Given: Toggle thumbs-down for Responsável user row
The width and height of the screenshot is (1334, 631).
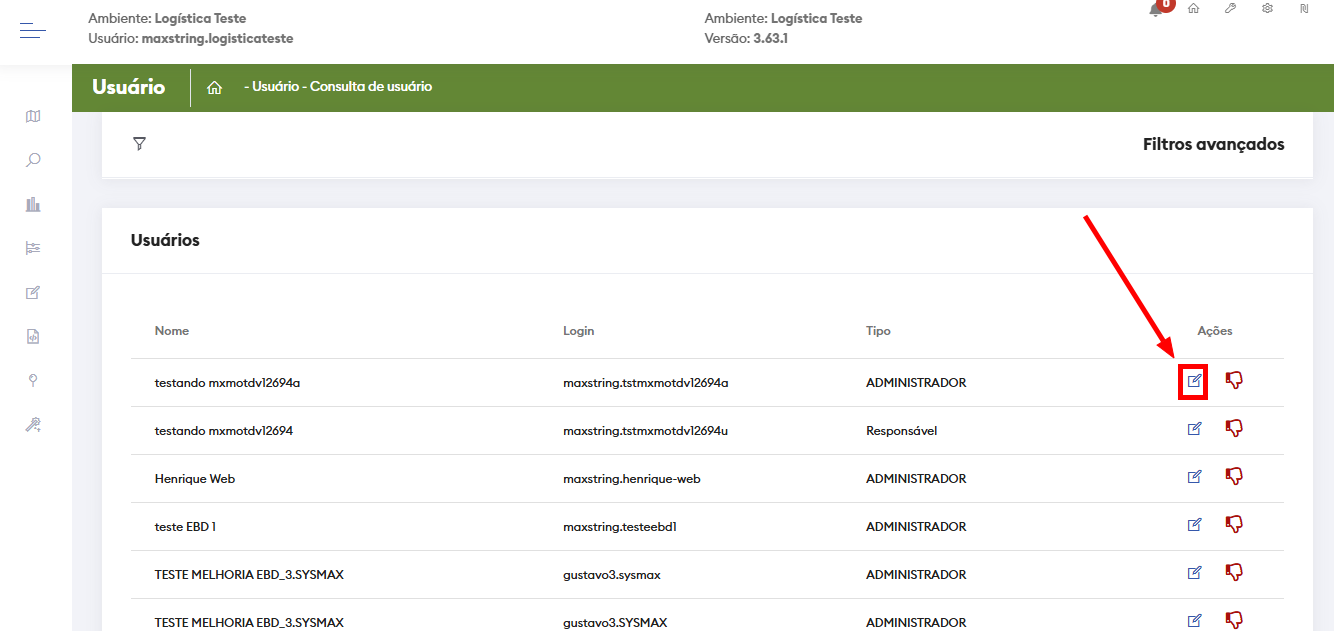Looking at the screenshot, I should tap(1234, 429).
